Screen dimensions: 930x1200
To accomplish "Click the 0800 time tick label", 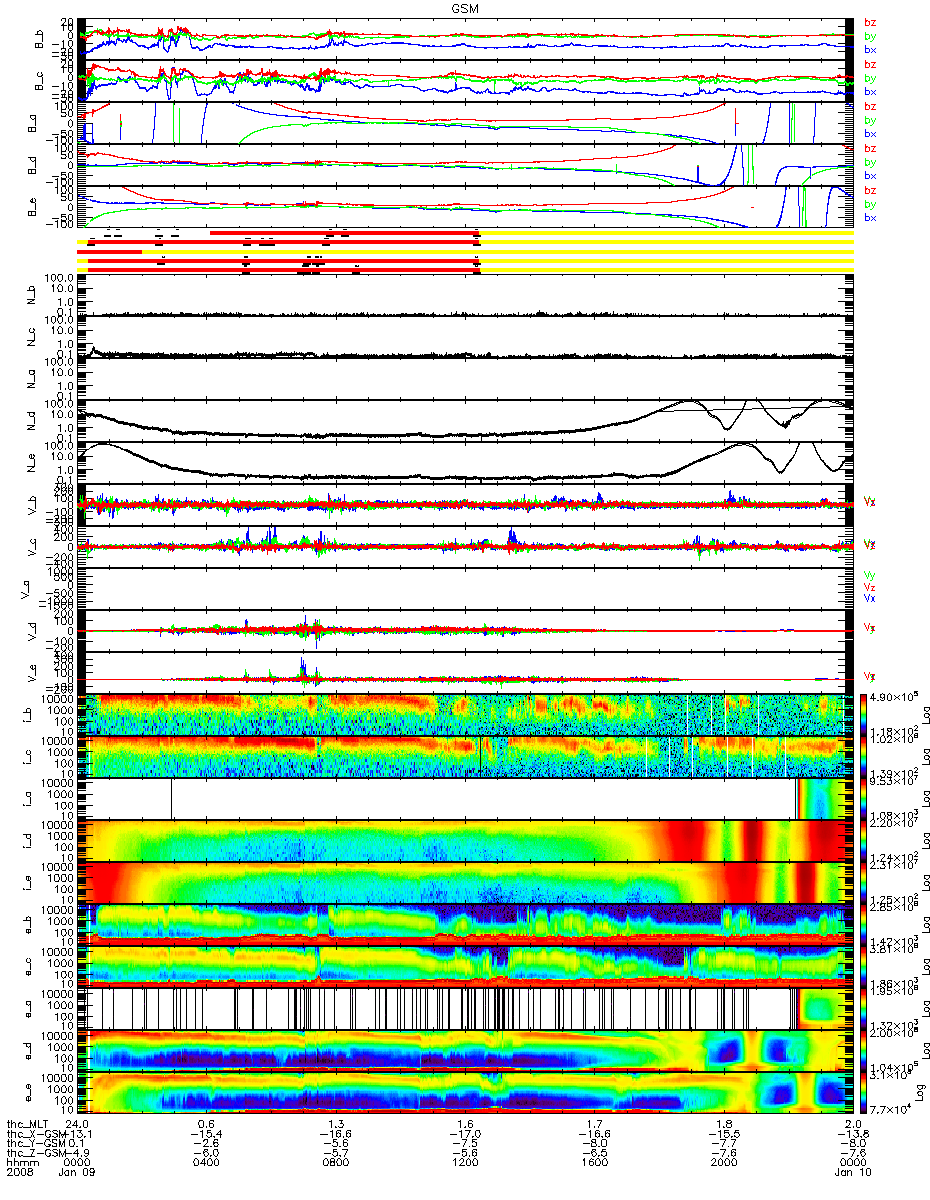I will tap(336, 1163).
